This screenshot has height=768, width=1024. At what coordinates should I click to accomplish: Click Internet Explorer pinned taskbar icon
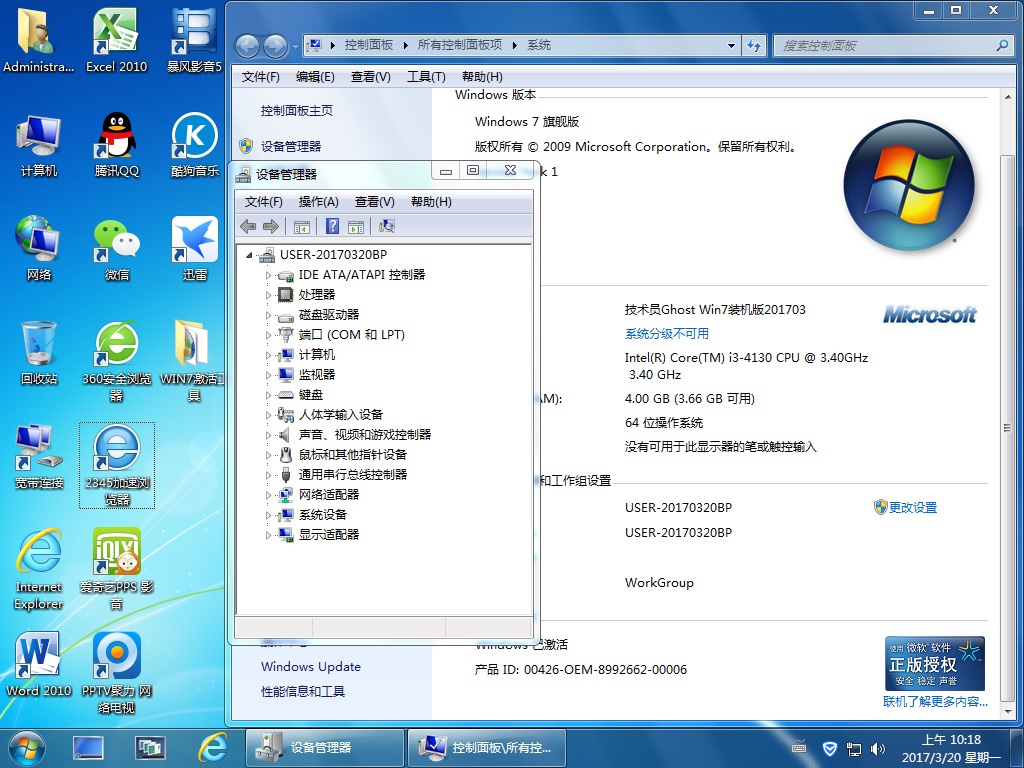coord(212,748)
